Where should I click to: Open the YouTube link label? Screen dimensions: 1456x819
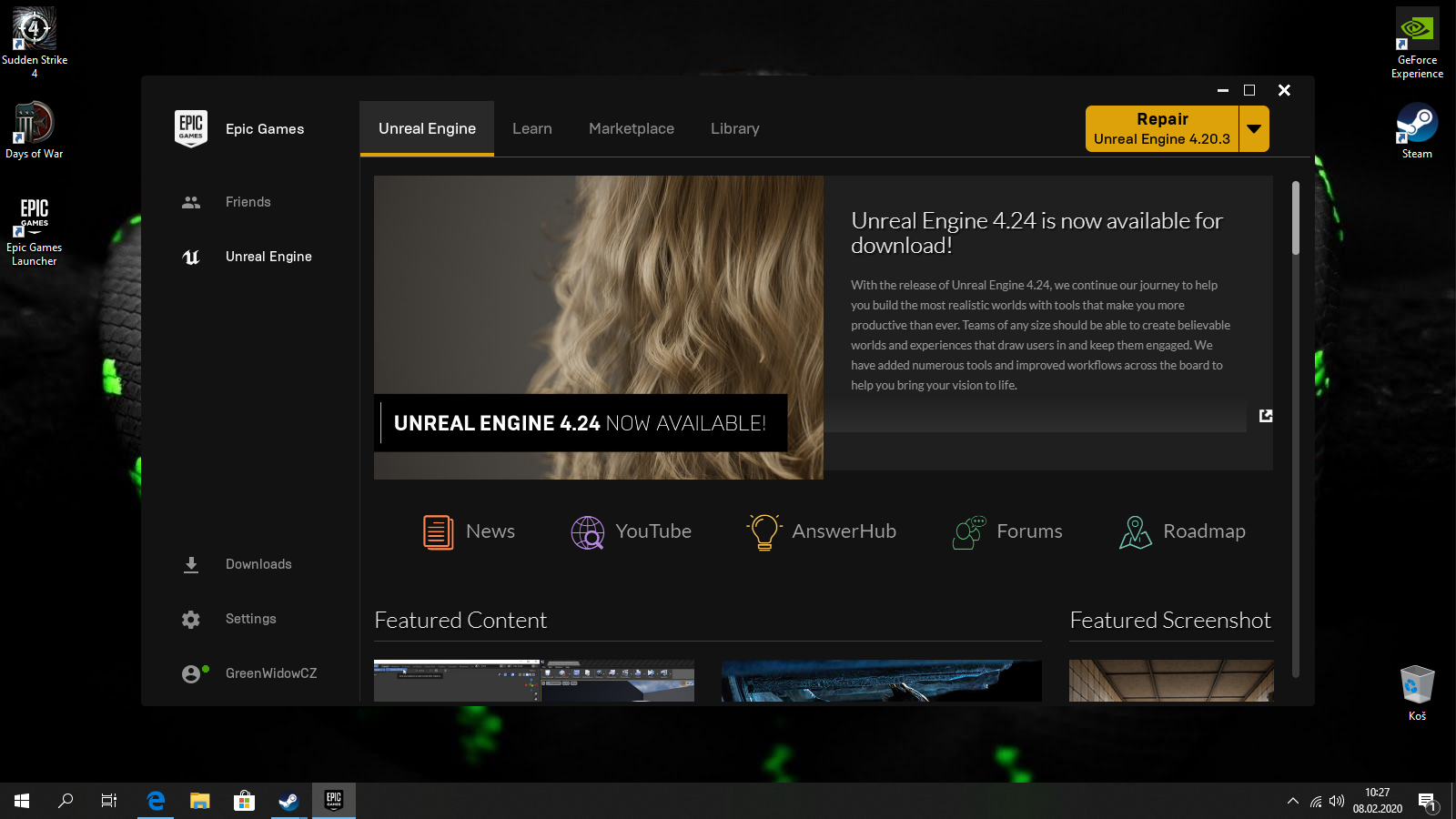click(653, 531)
